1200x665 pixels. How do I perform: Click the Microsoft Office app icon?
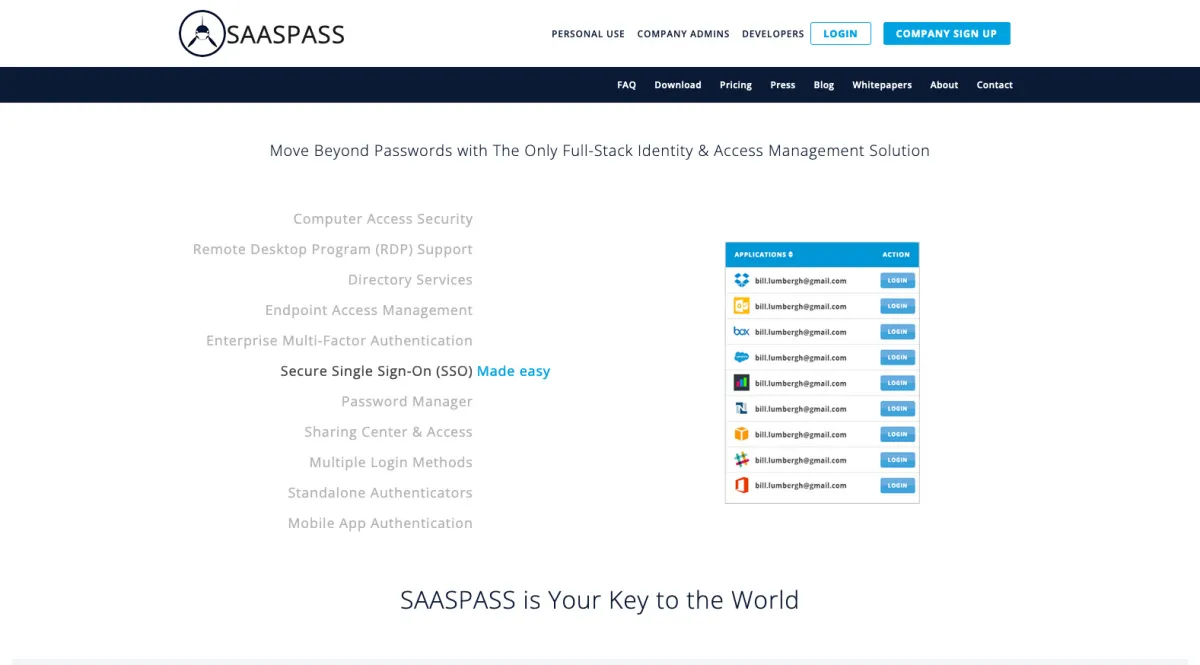point(741,485)
